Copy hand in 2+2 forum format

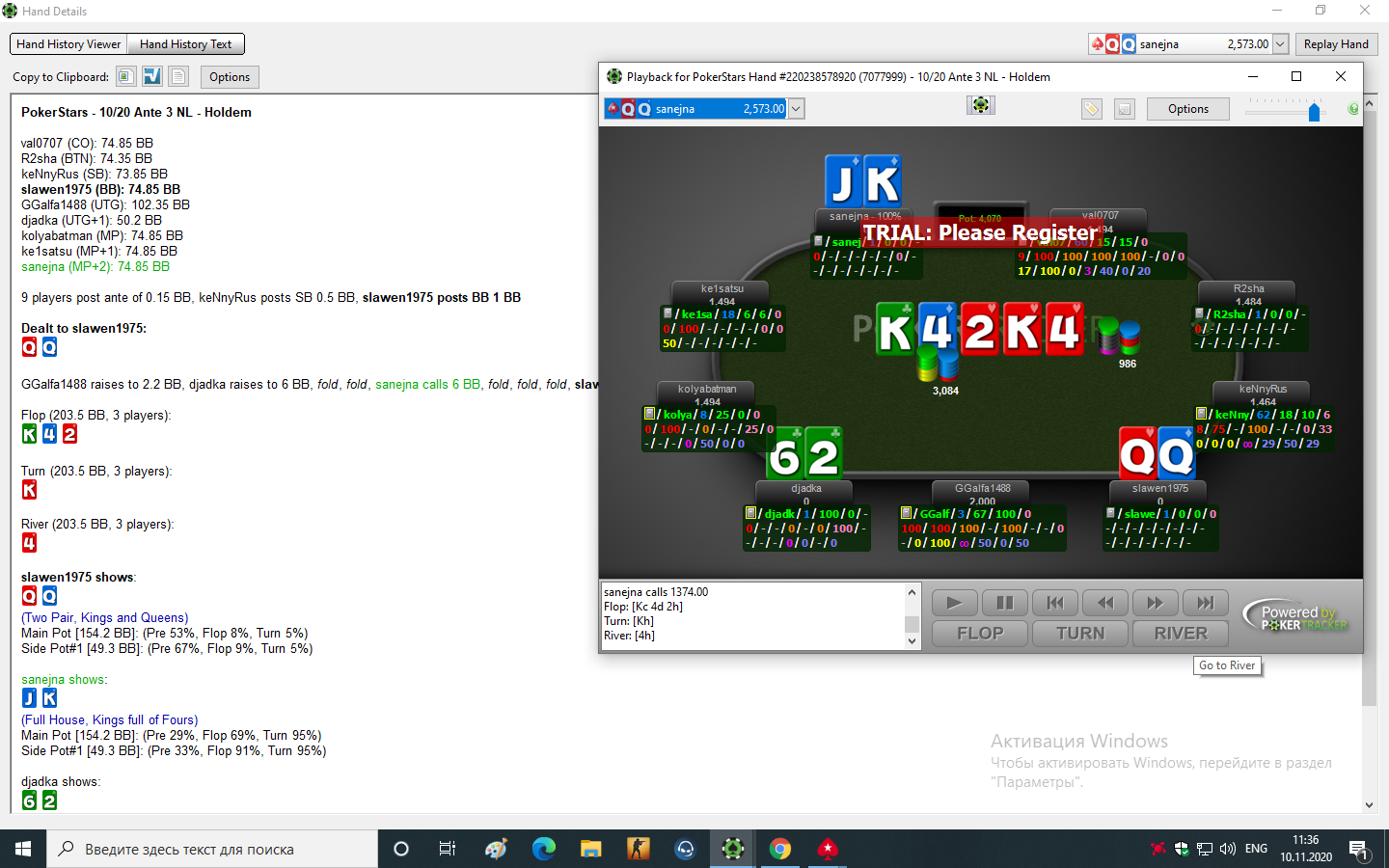tap(152, 76)
